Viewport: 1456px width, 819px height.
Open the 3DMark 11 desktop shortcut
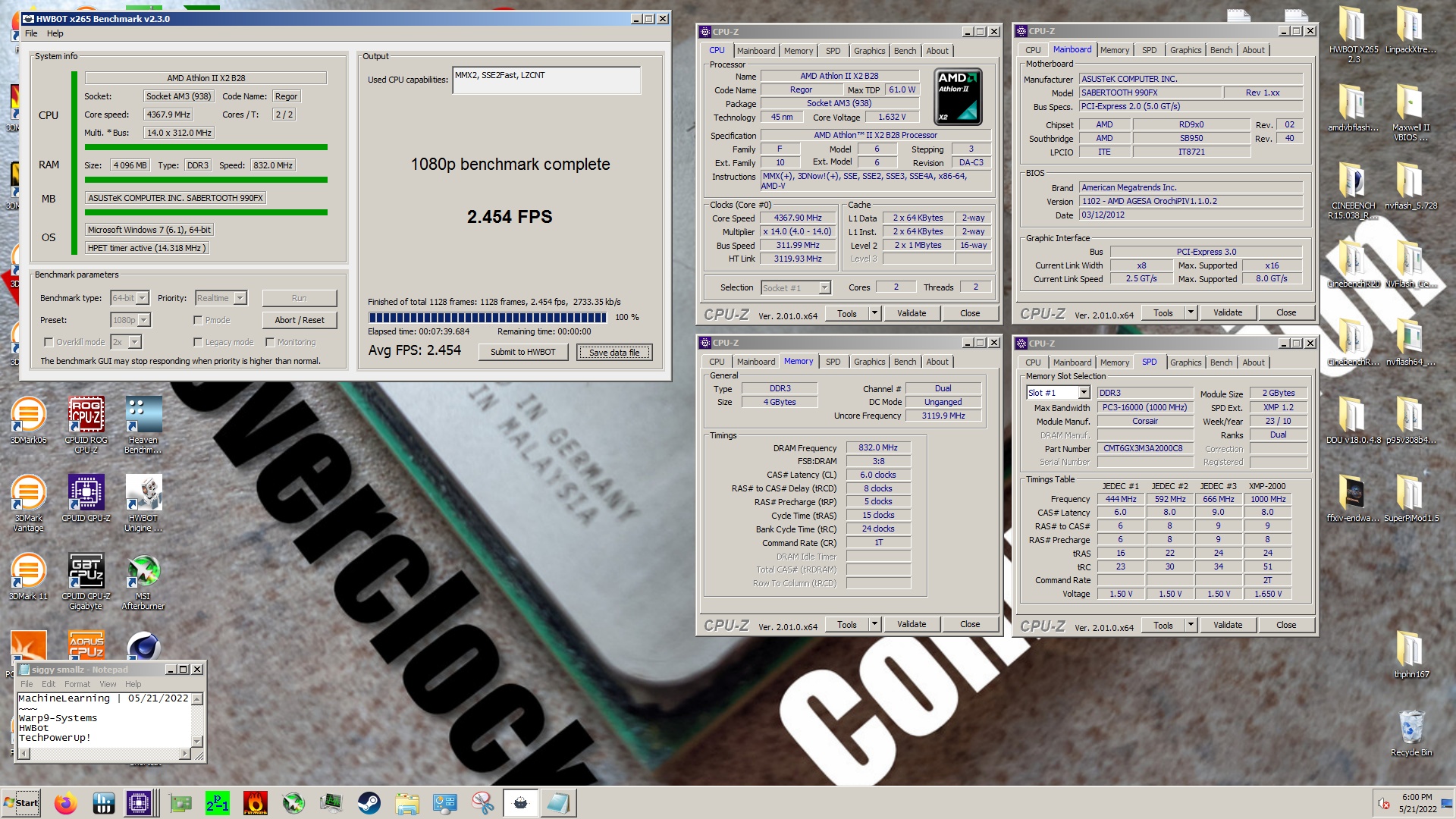(28, 576)
